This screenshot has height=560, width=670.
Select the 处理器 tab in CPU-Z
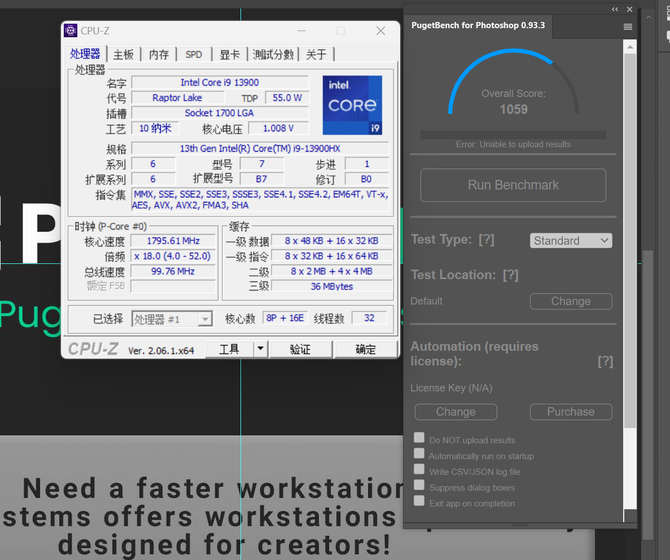[85, 54]
